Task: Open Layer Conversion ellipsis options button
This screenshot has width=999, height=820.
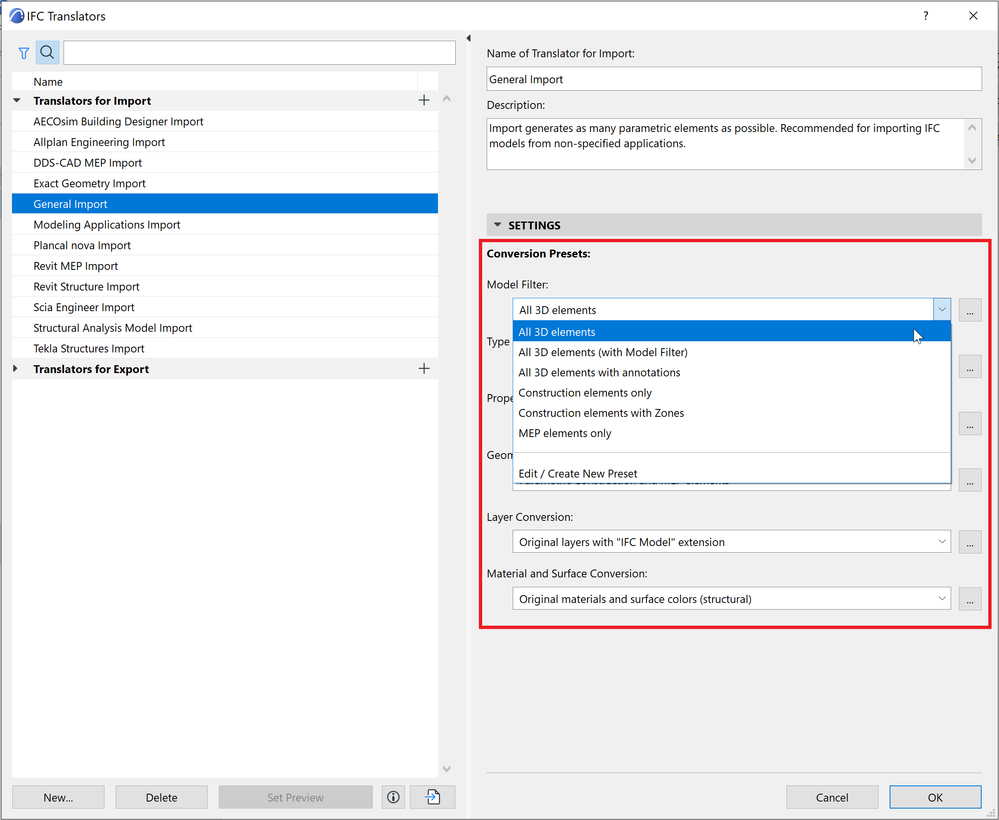Action: click(970, 542)
